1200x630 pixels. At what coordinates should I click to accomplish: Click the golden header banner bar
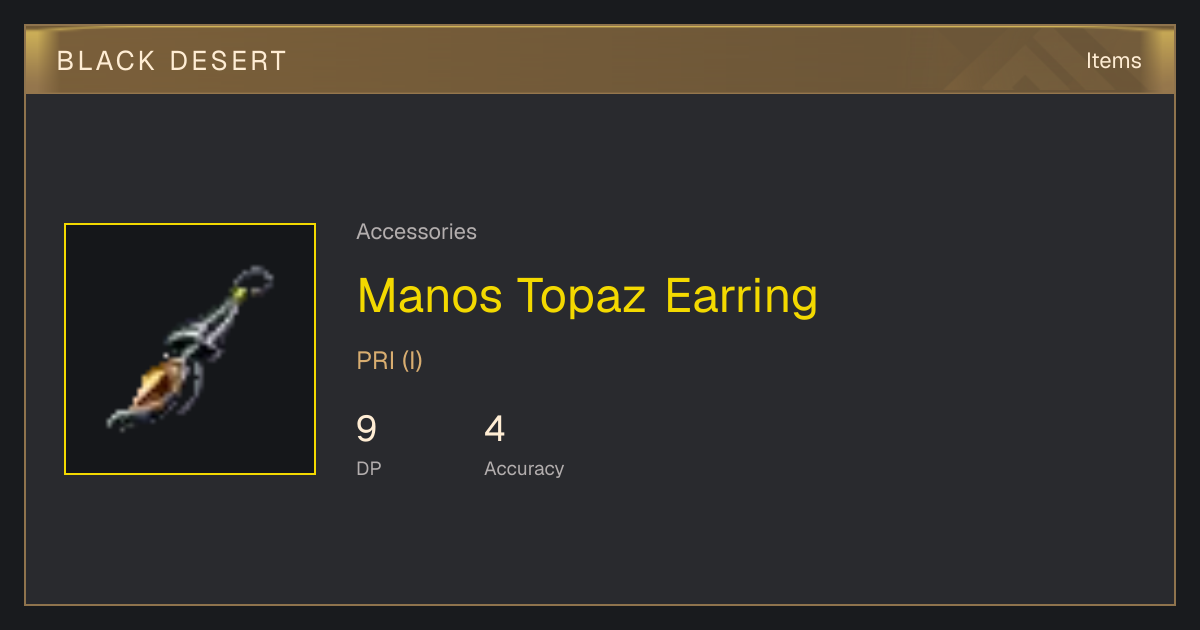point(600,60)
